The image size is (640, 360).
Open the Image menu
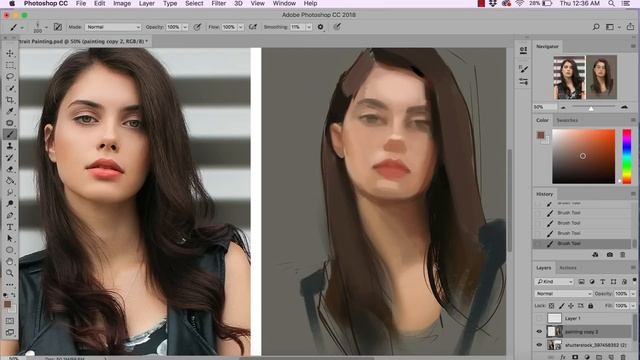(122, 3)
